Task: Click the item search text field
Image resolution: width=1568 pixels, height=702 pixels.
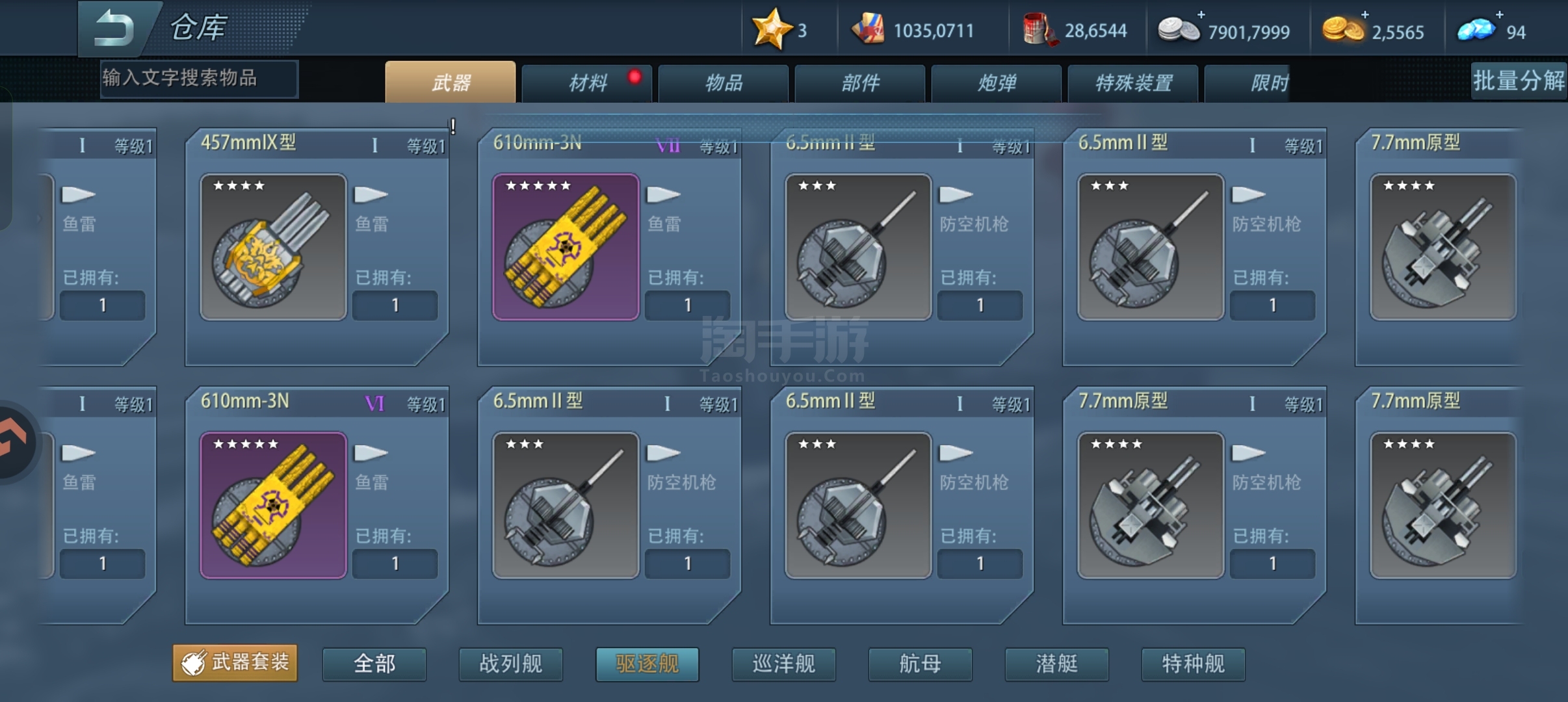Action: [x=199, y=79]
